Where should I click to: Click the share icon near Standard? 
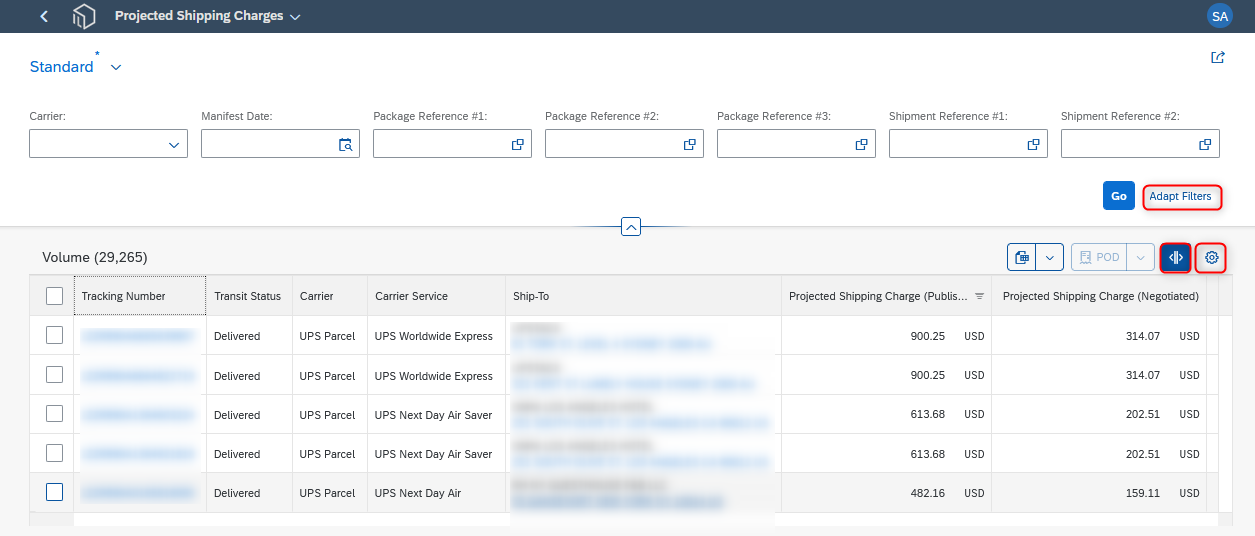tap(1218, 58)
